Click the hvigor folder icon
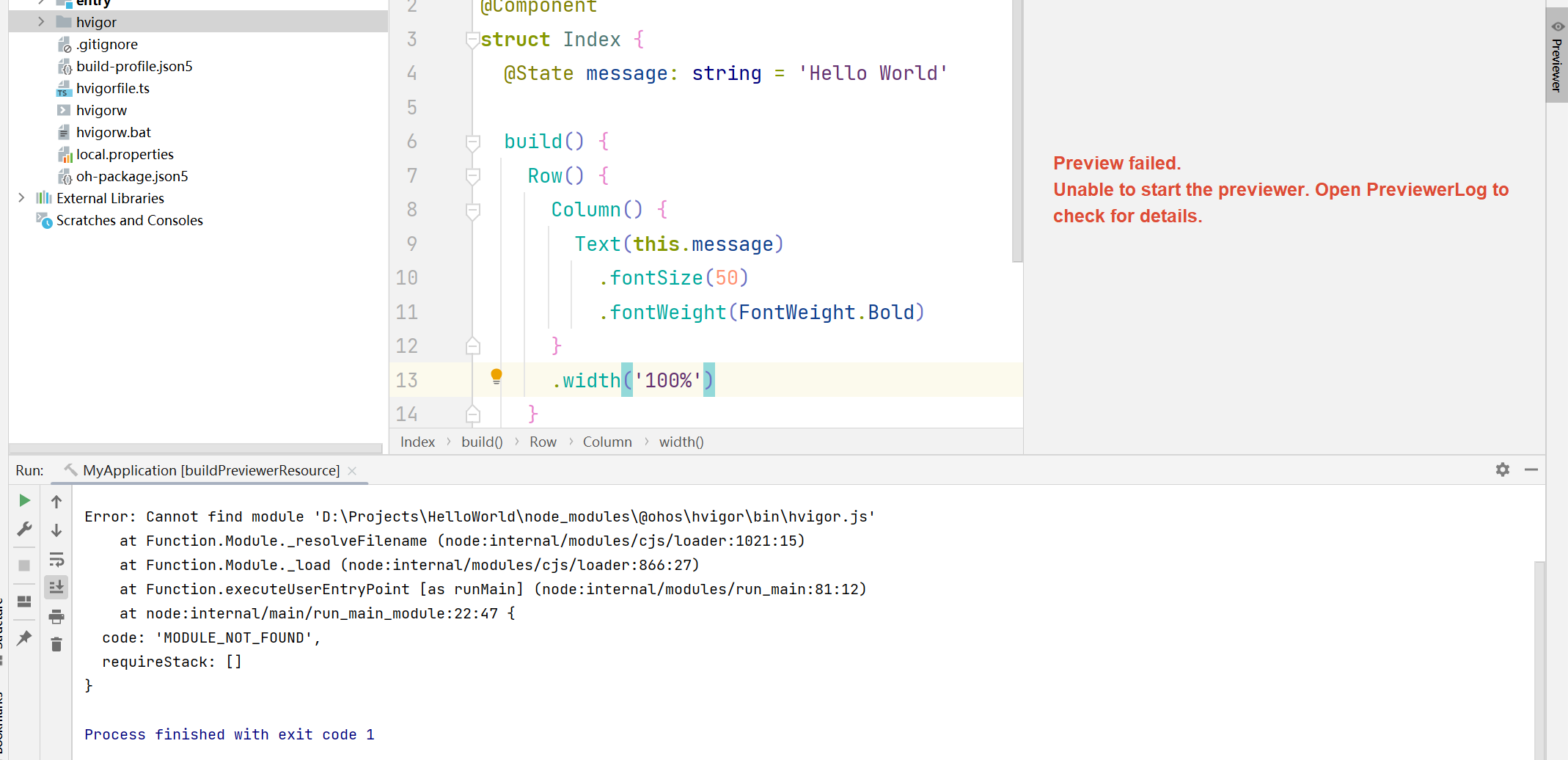 click(x=64, y=22)
